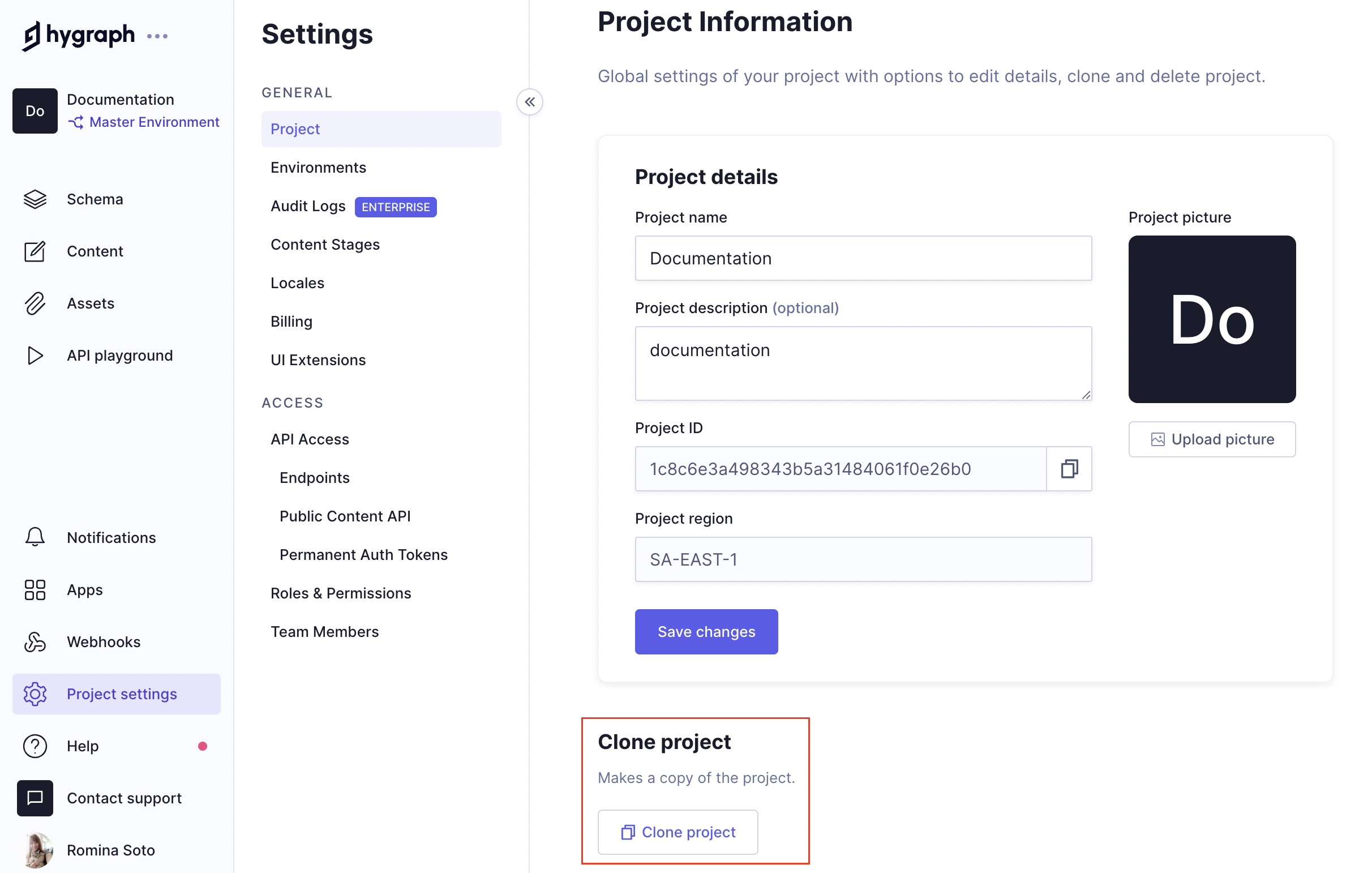Open the hygraph three-dots menu
This screenshot has width=1372, height=873.
click(x=157, y=36)
